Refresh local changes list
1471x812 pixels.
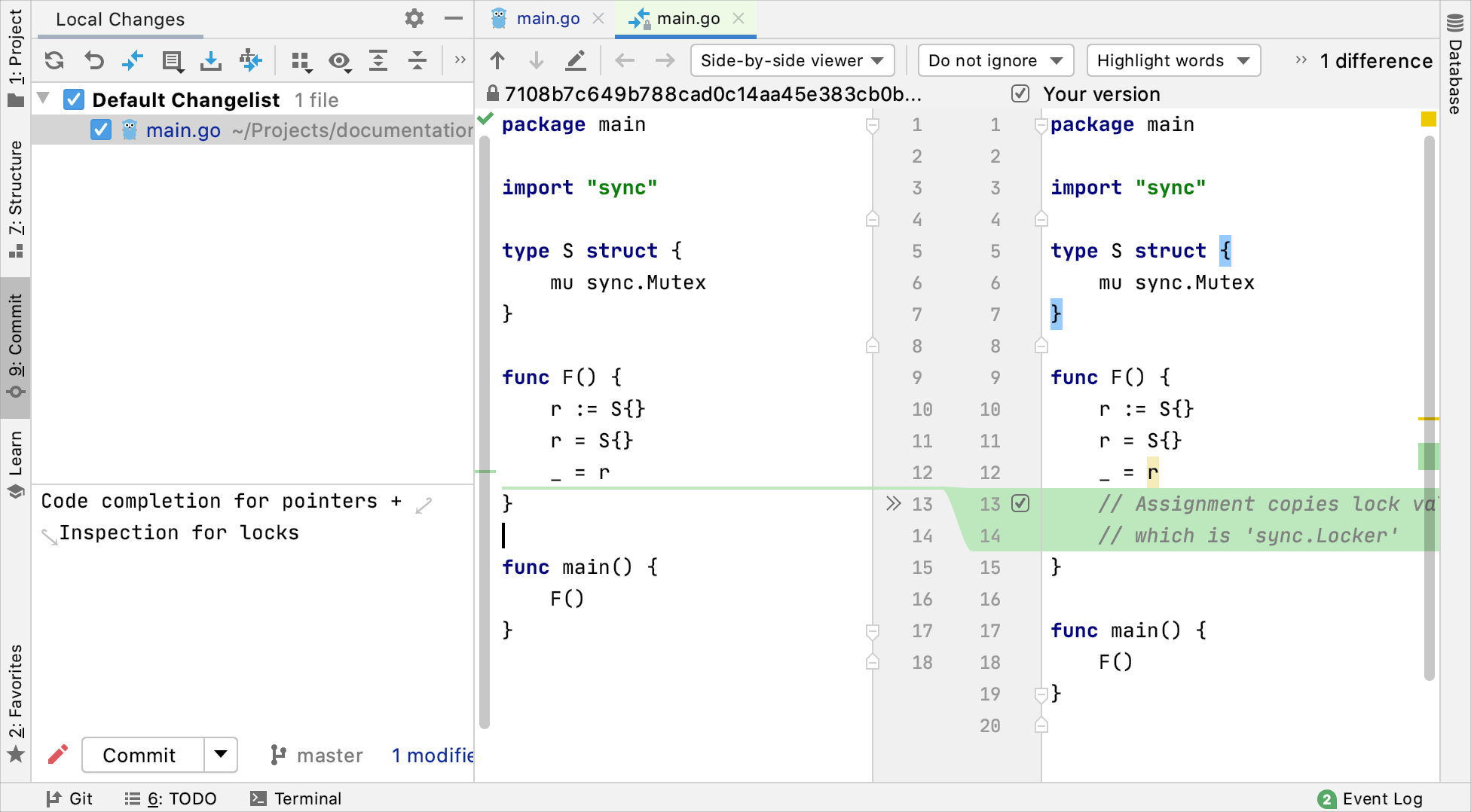pos(54,60)
